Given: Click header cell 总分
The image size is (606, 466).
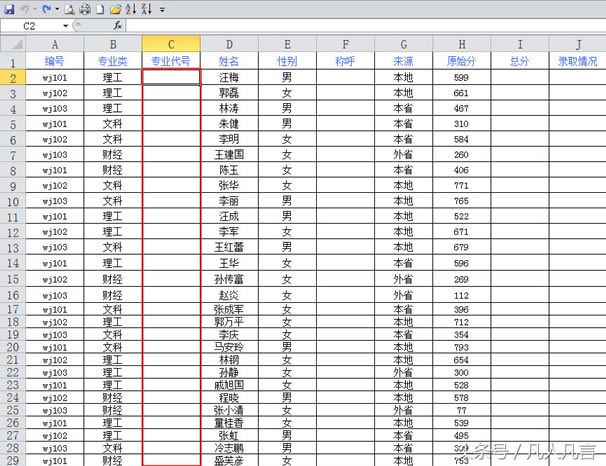Looking at the screenshot, I should (x=520, y=61).
